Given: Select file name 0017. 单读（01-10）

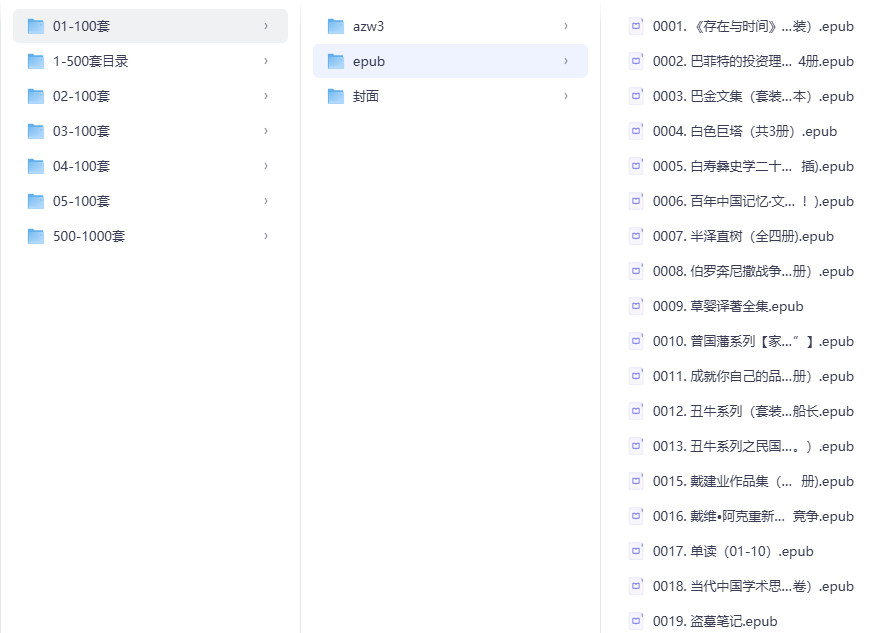Looking at the screenshot, I should pyautogui.click(x=733, y=551).
